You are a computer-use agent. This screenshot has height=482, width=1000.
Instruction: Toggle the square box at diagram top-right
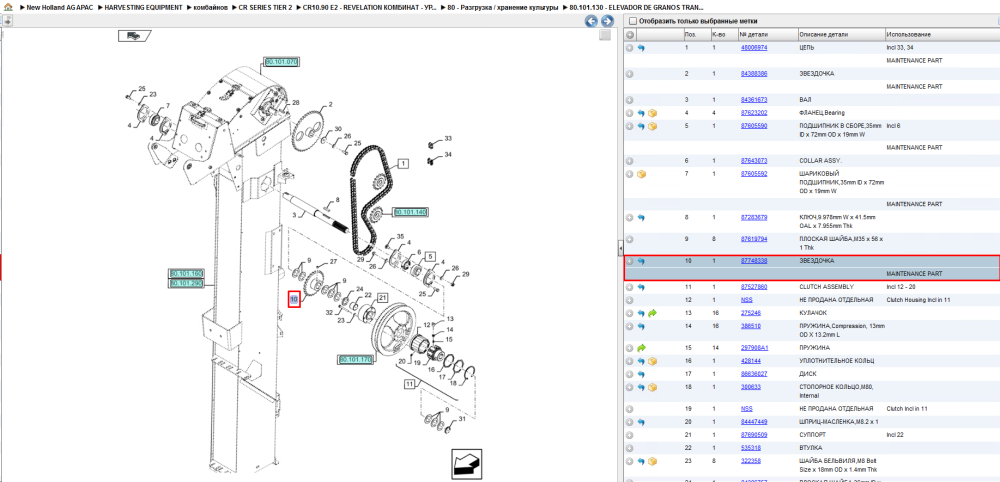point(605,36)
